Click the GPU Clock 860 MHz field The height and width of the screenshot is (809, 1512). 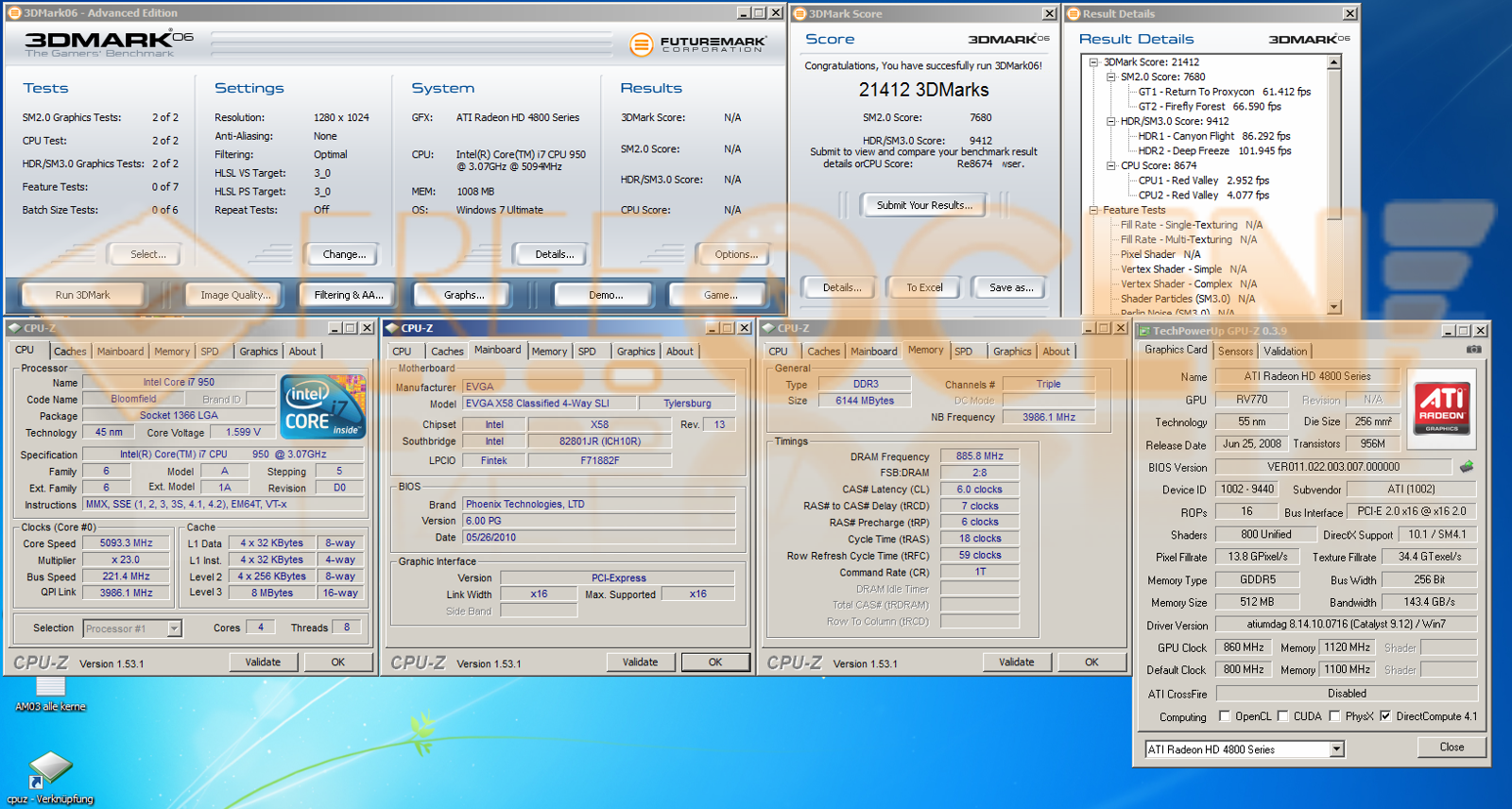pyautogui.click(x=1244, y=647)
